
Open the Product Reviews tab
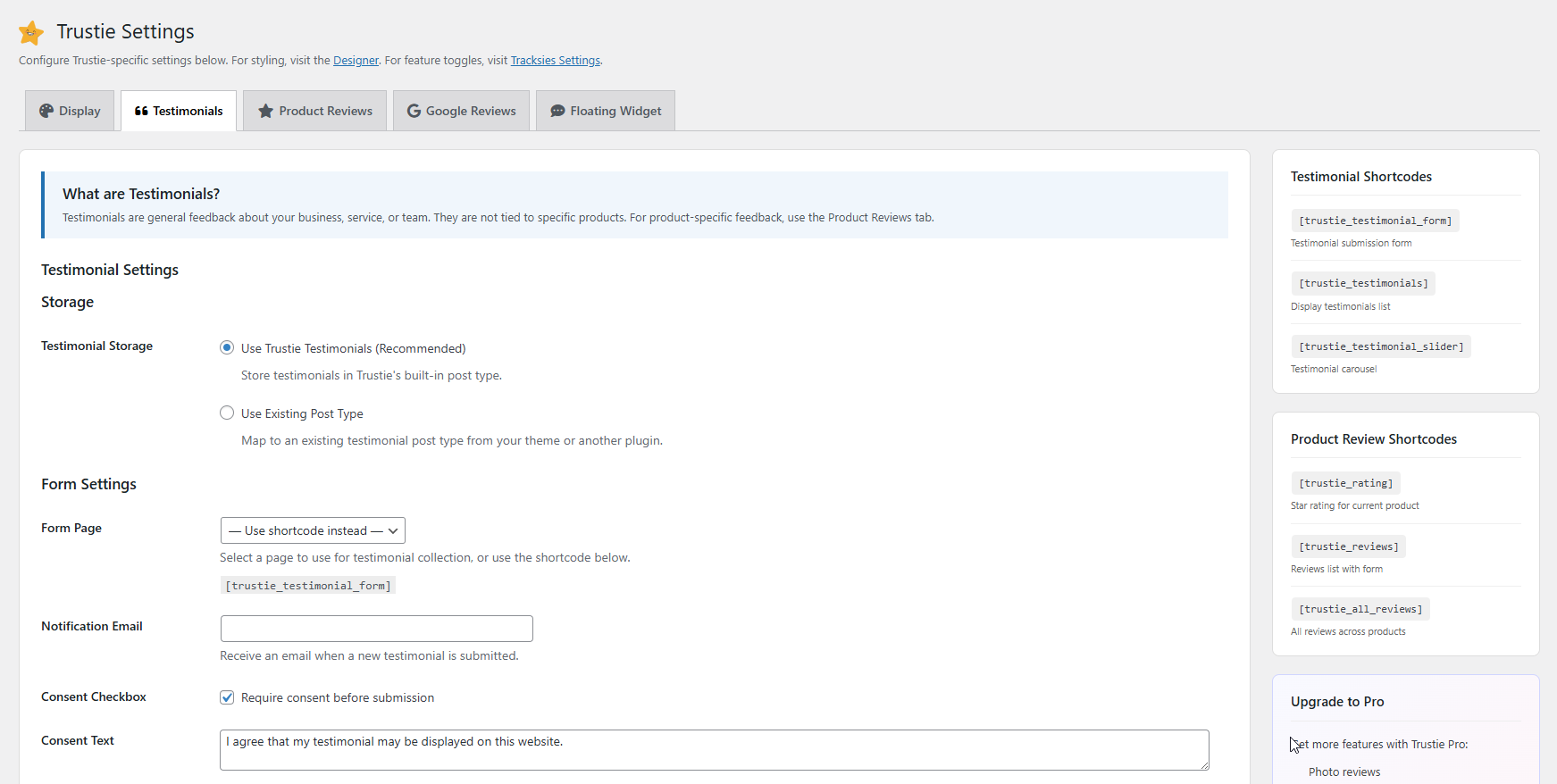point(314,111)
